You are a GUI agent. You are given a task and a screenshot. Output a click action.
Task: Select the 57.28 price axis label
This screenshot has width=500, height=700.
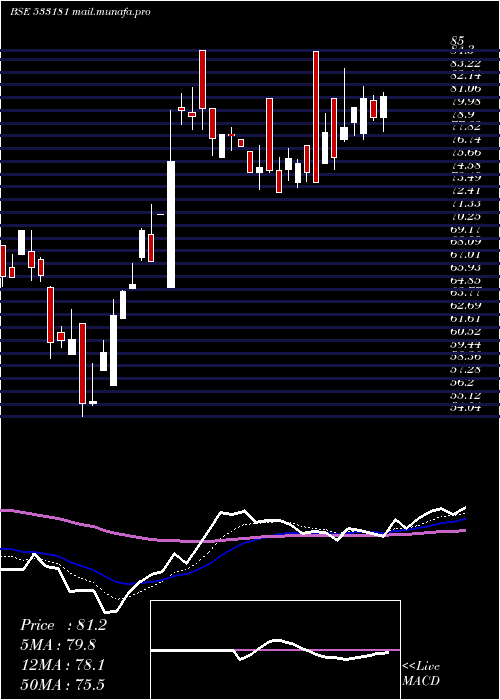465,370
